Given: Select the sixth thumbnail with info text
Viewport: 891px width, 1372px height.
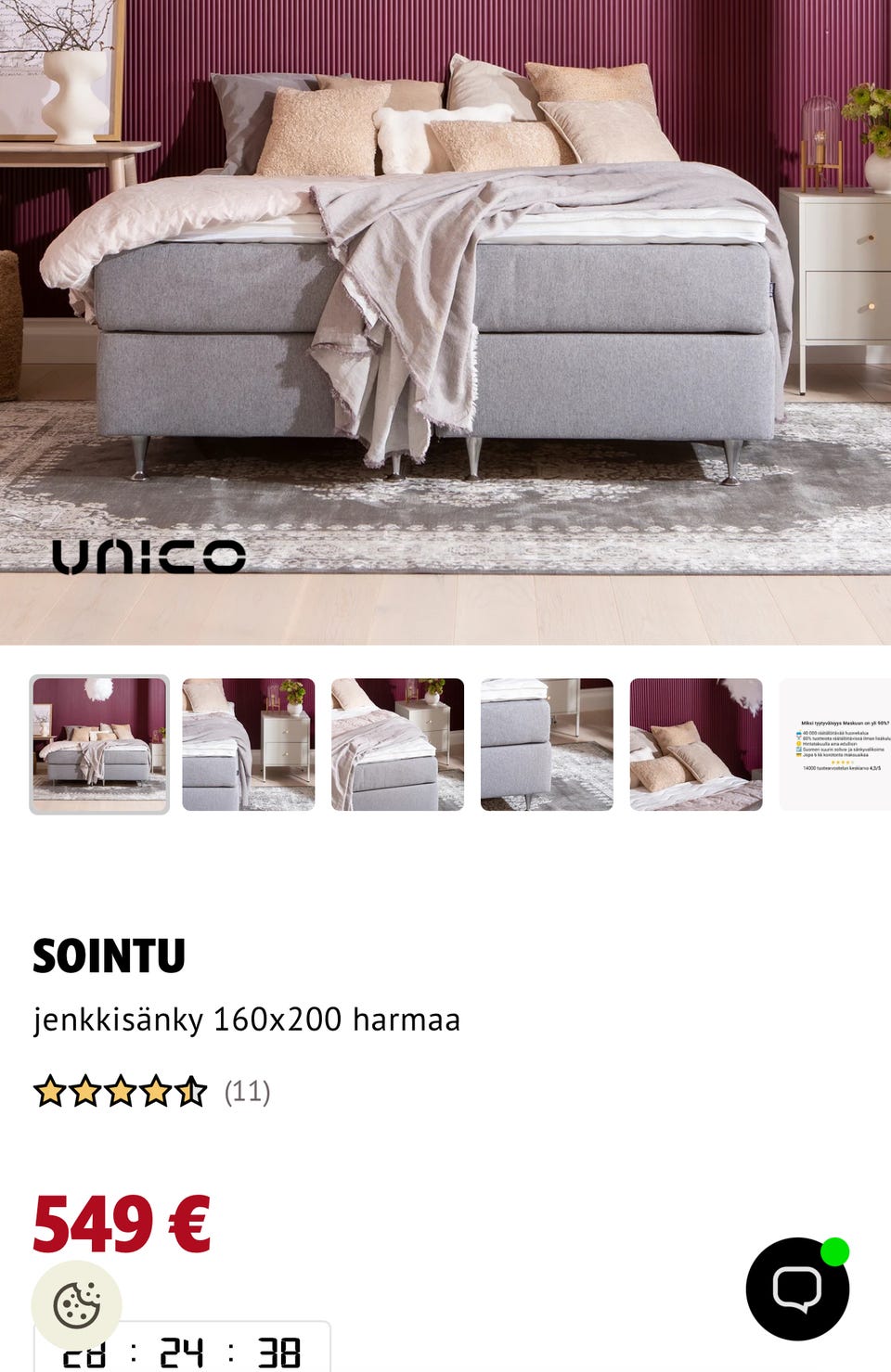Looking at the screenshot, I should [x=835, y=745].
